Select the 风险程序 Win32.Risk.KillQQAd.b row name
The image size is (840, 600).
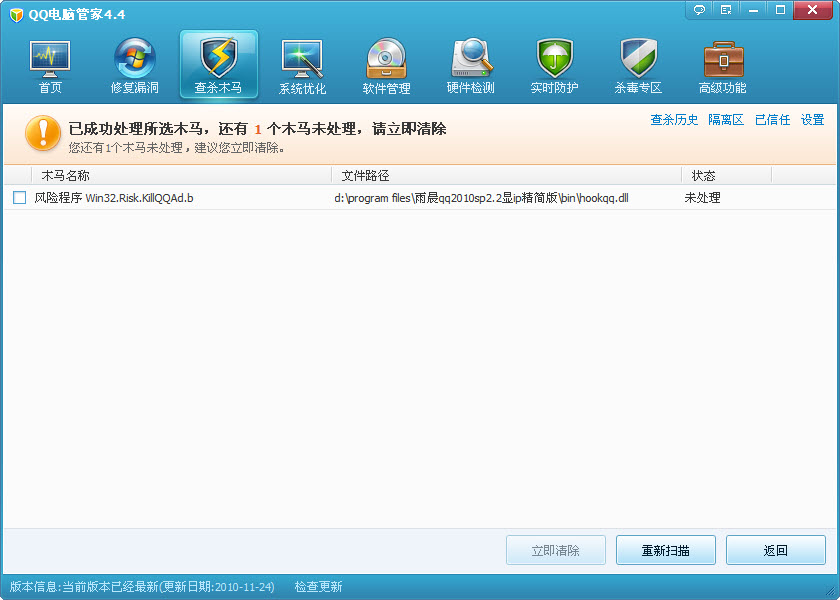114,198
